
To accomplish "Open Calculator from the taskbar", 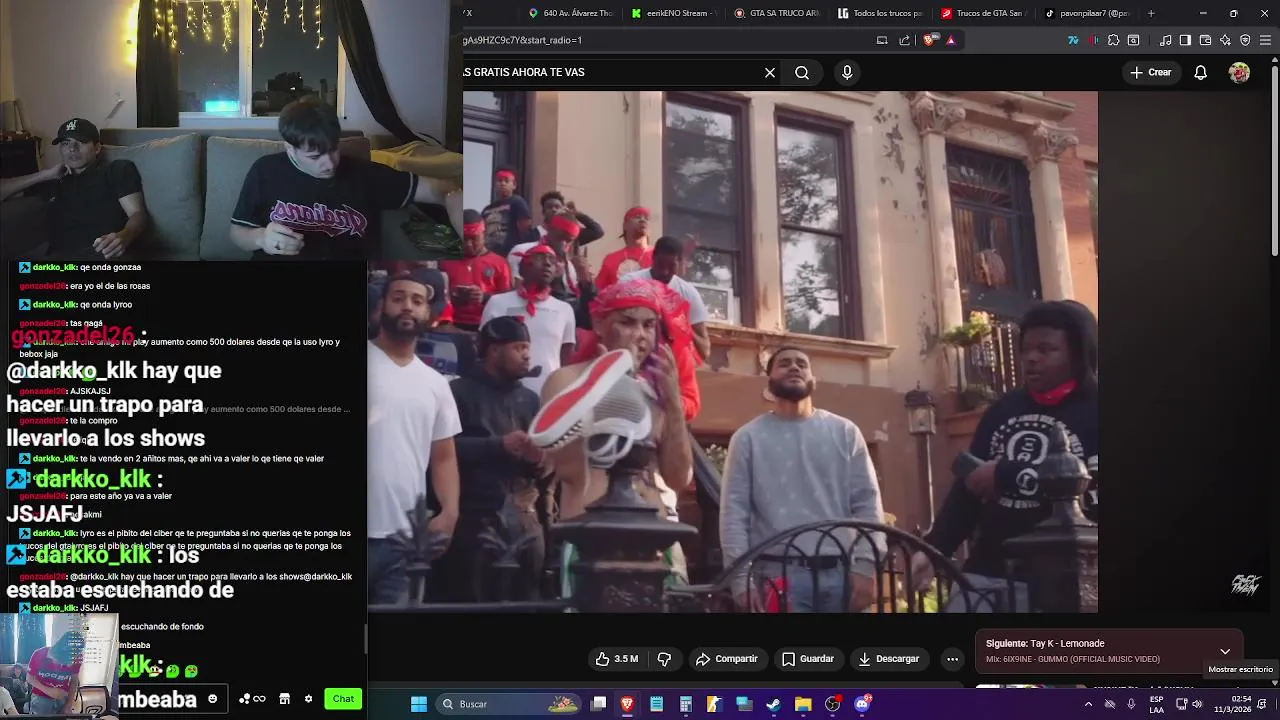I will (685, 704).
